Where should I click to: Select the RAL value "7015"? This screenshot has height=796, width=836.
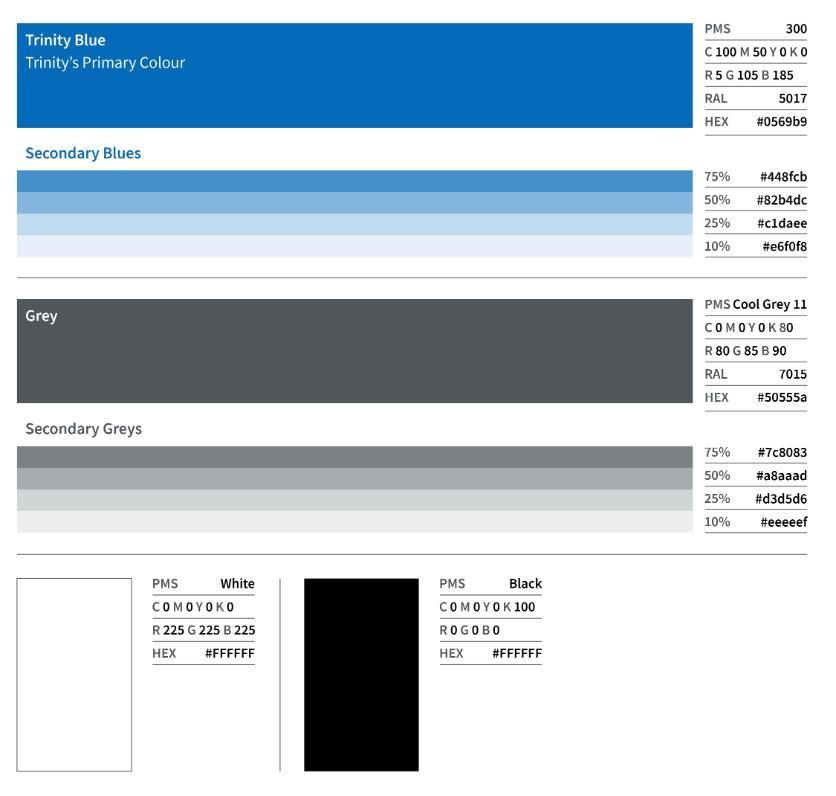792,374
